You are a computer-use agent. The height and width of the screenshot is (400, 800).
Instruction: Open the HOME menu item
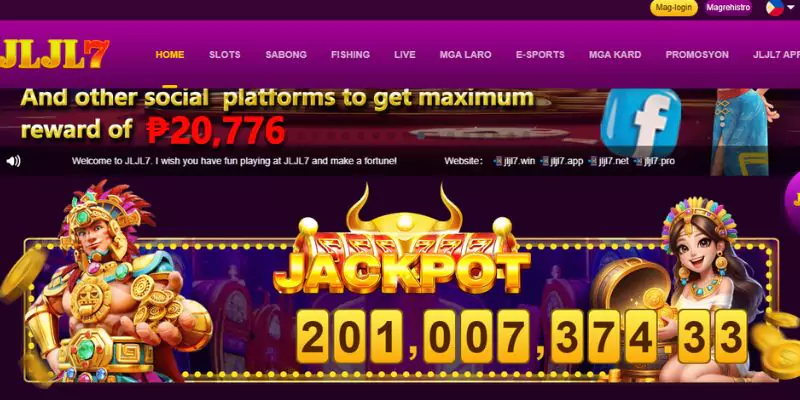tap(170, 55)
